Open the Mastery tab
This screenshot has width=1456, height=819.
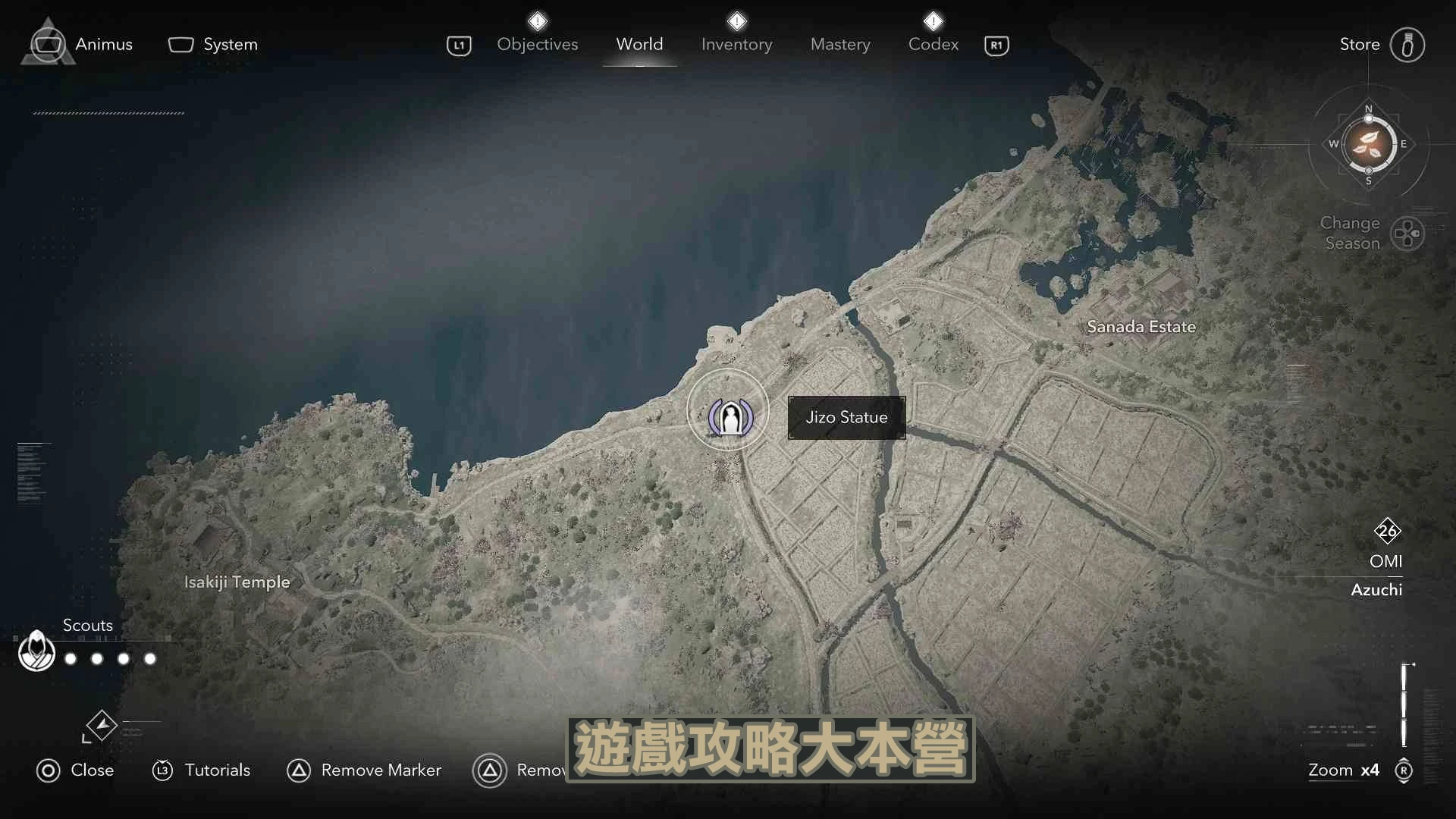pos(840,45)
